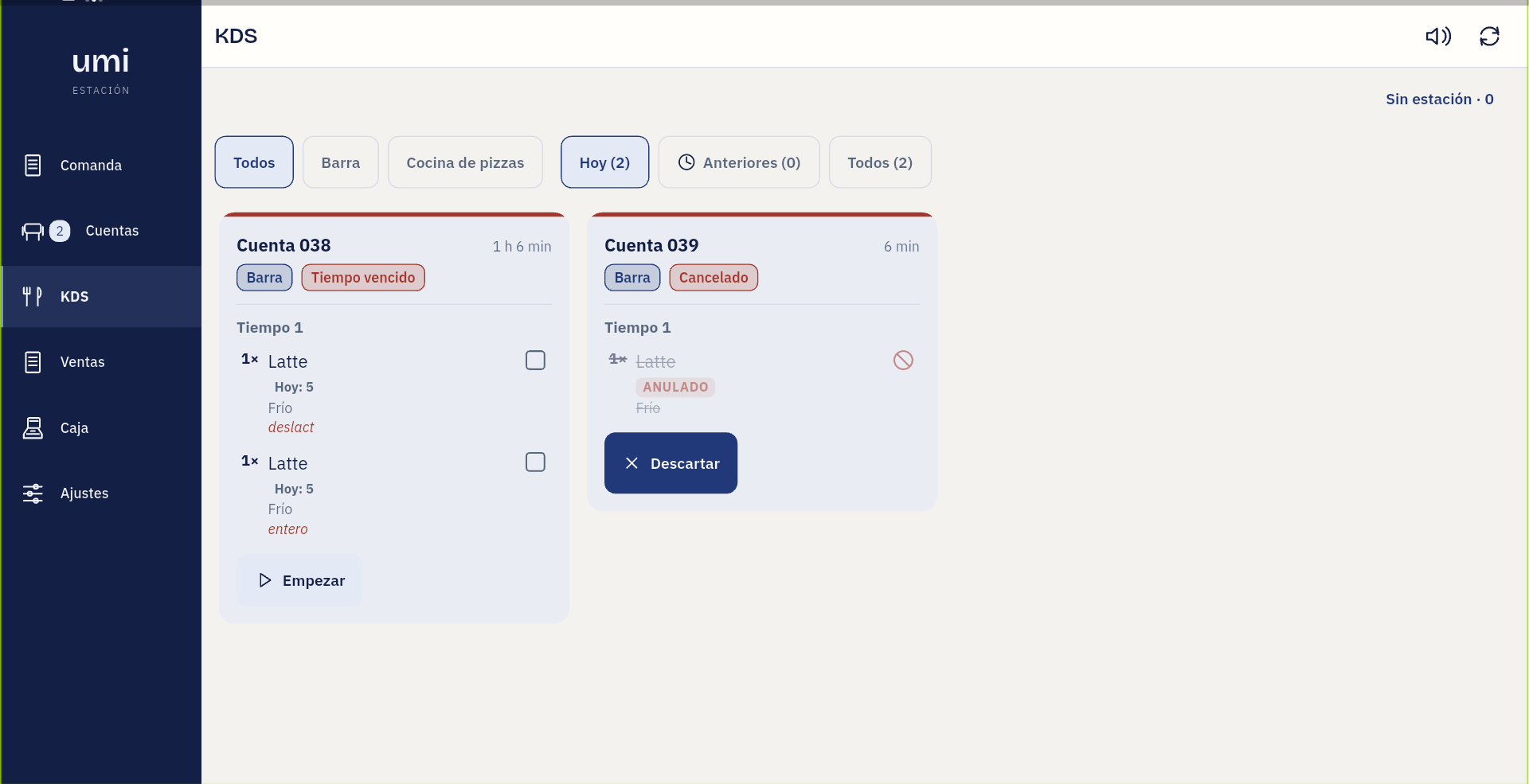Click the Cuenta 039 title

pos(651,246)
